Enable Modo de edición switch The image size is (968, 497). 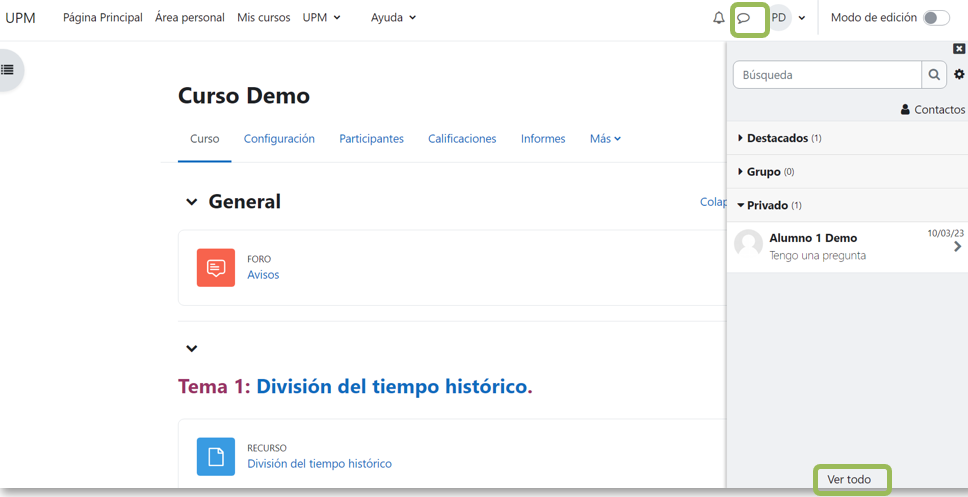[935, 18]
